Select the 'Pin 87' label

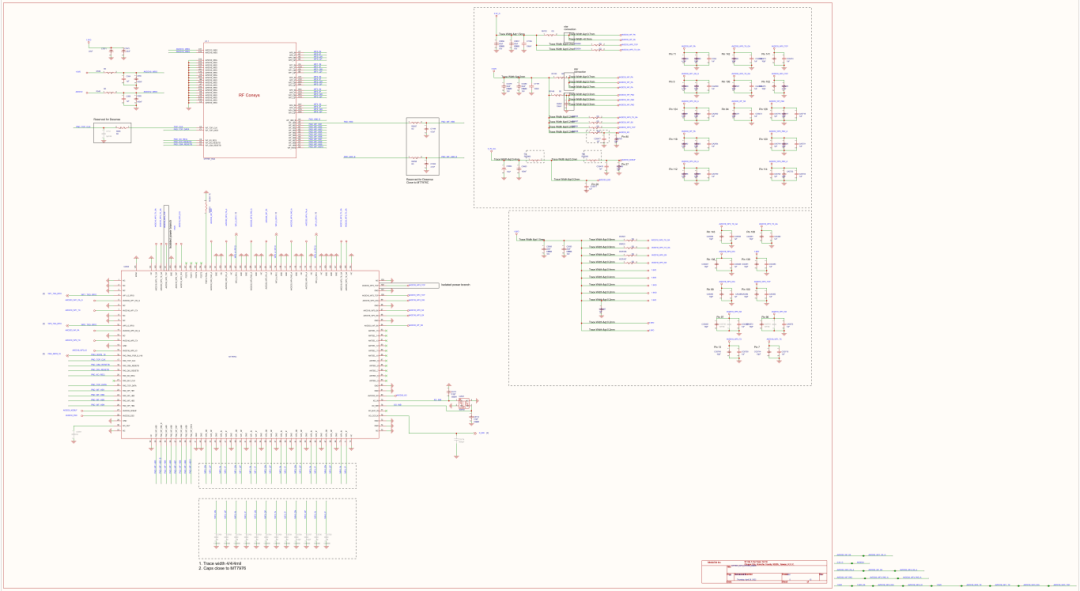tap(625, 164)
